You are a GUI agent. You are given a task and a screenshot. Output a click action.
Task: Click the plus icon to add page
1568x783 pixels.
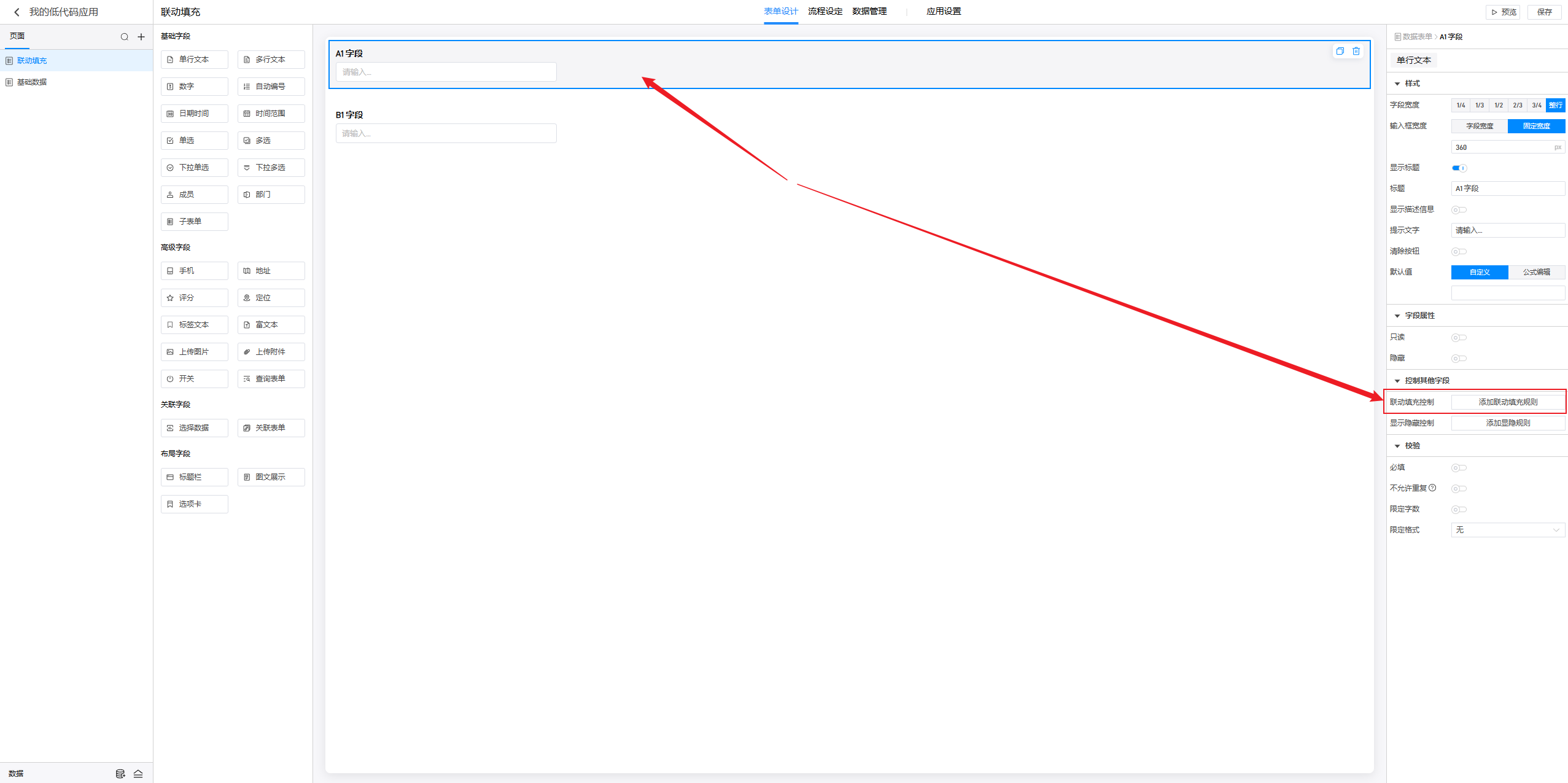click(141, 37)
